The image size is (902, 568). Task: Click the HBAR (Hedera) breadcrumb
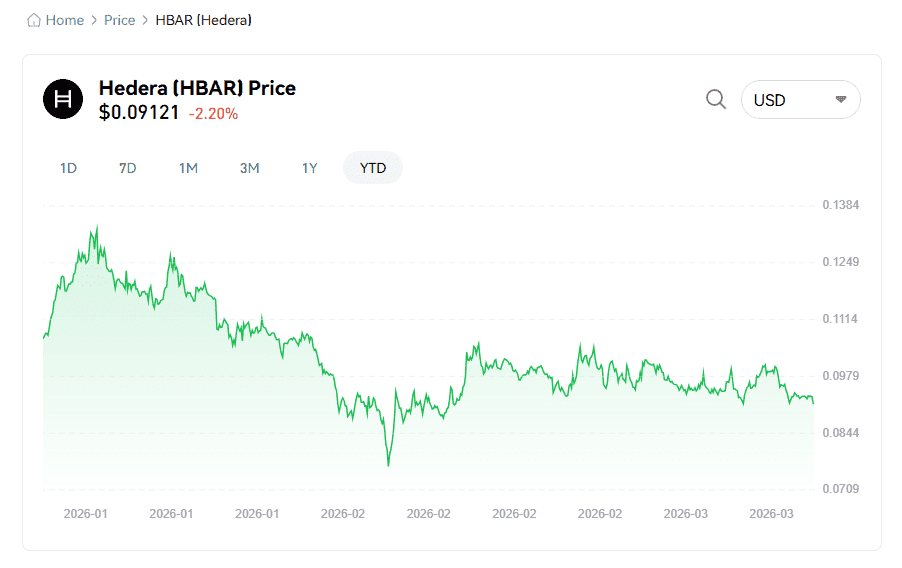[x=203, y=20]
